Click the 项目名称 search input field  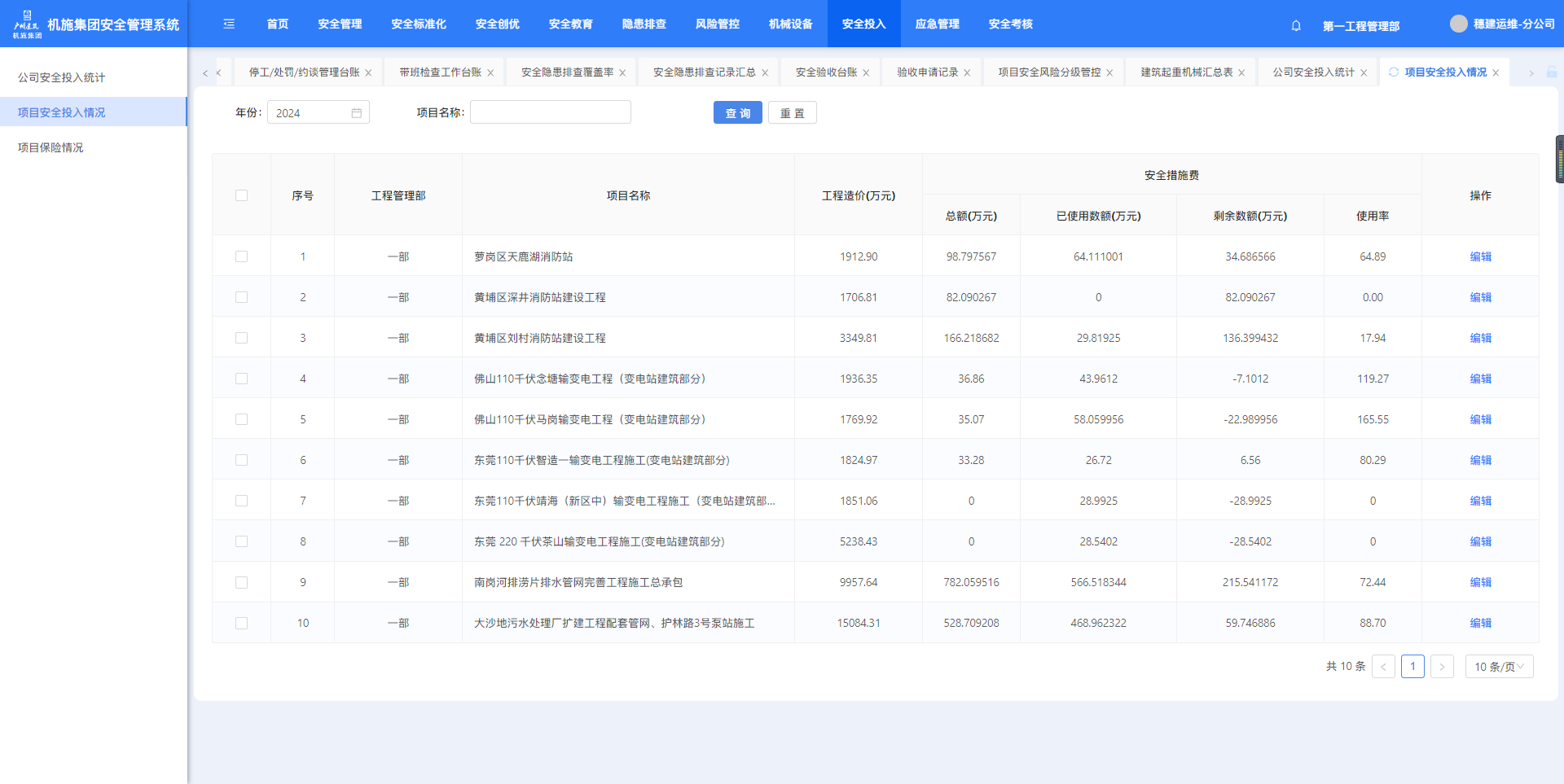(x=551, y=112)
